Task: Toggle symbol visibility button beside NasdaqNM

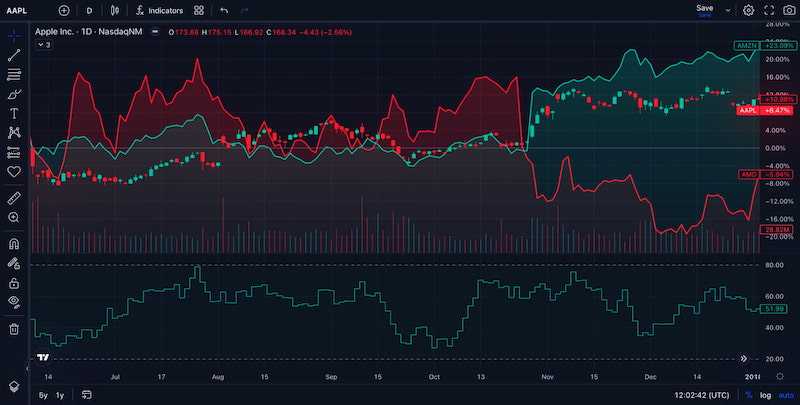Action: pos(155,32)
